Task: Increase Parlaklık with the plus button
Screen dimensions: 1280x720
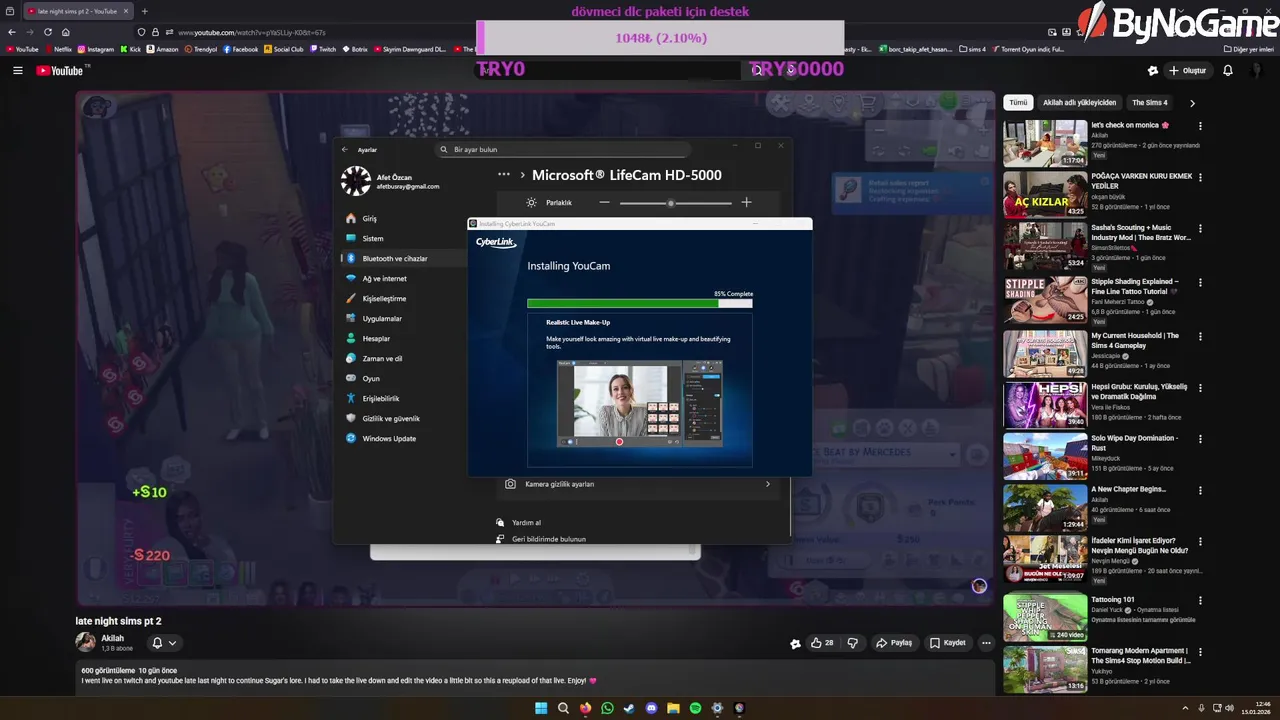Action: (746, 202)
